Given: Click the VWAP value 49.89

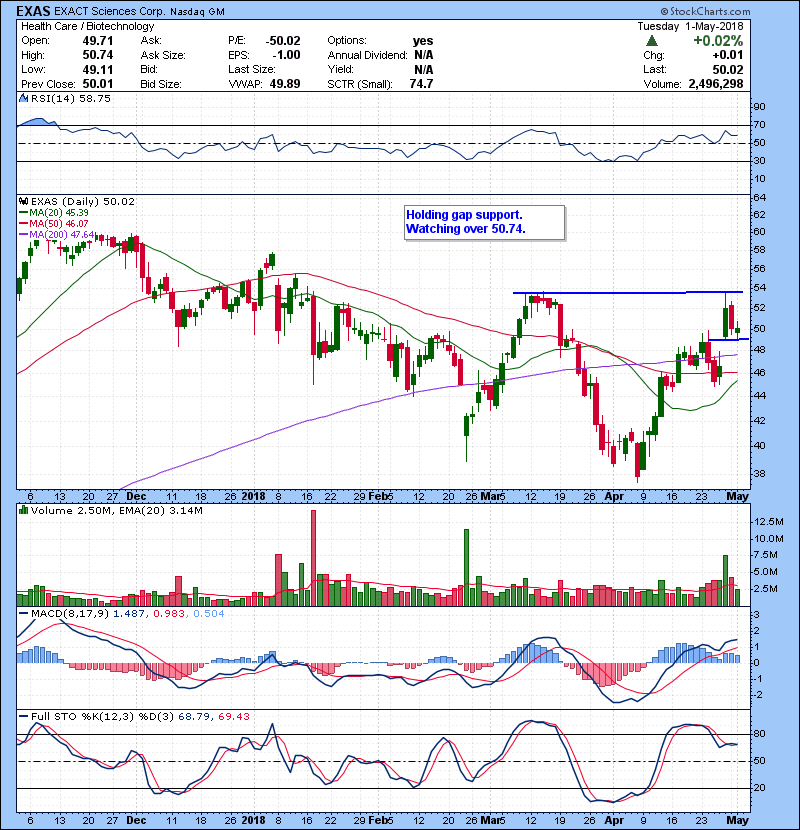Looking at the screenshot, I should [x=285, y=84].
